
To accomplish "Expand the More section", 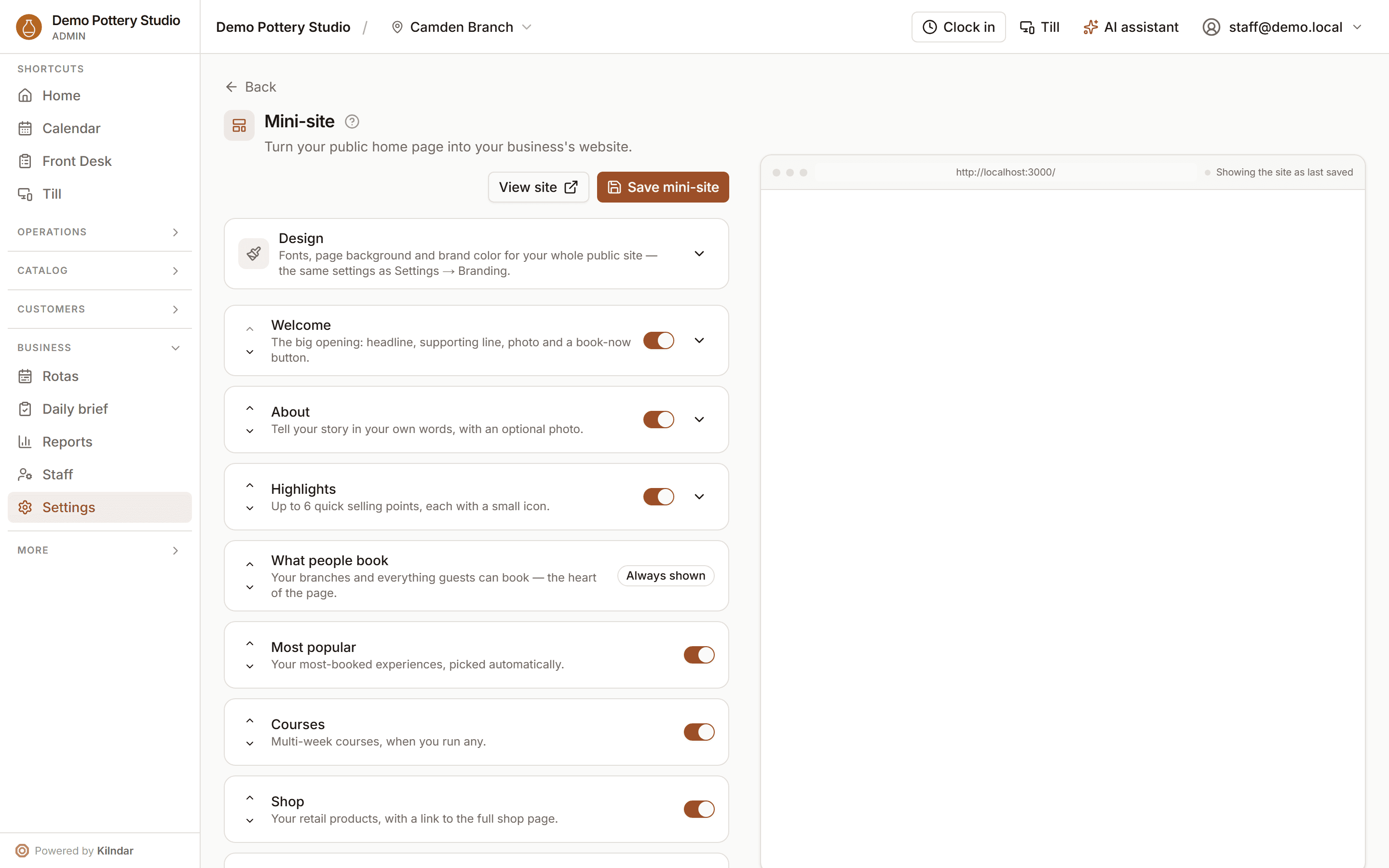I will coord(99,550).
